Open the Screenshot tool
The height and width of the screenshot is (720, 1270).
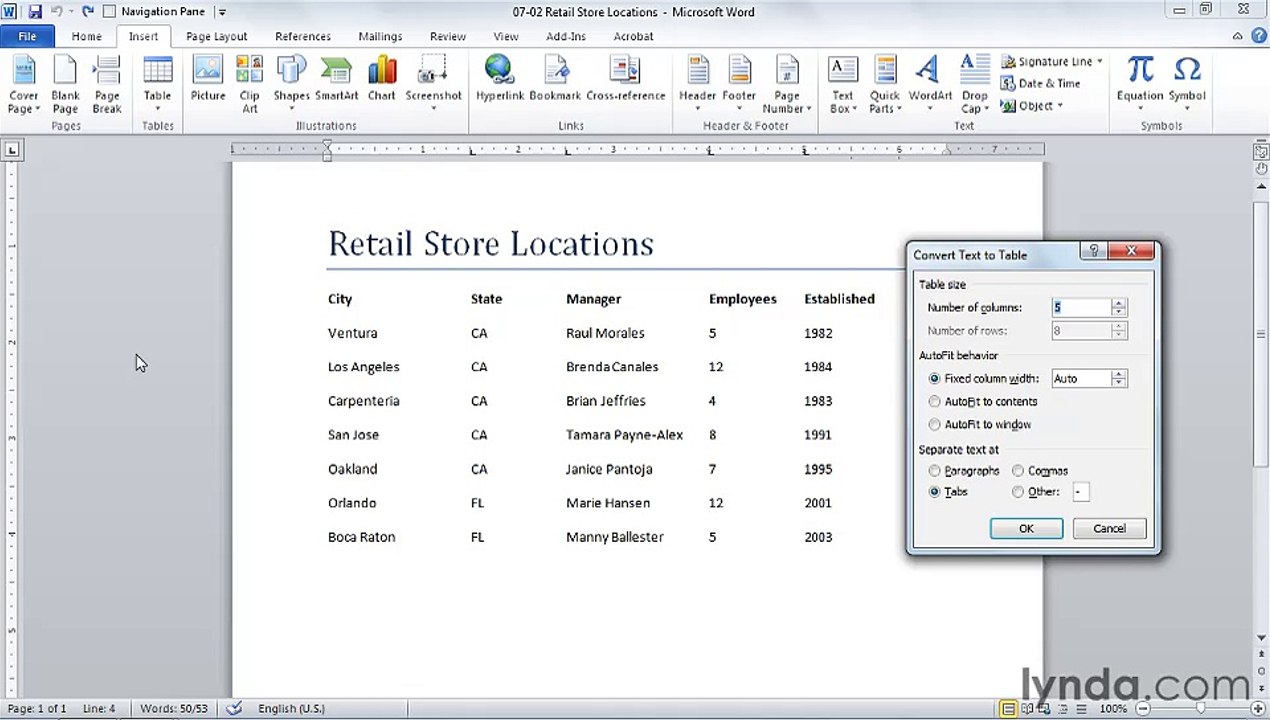[x=433, y=85]
